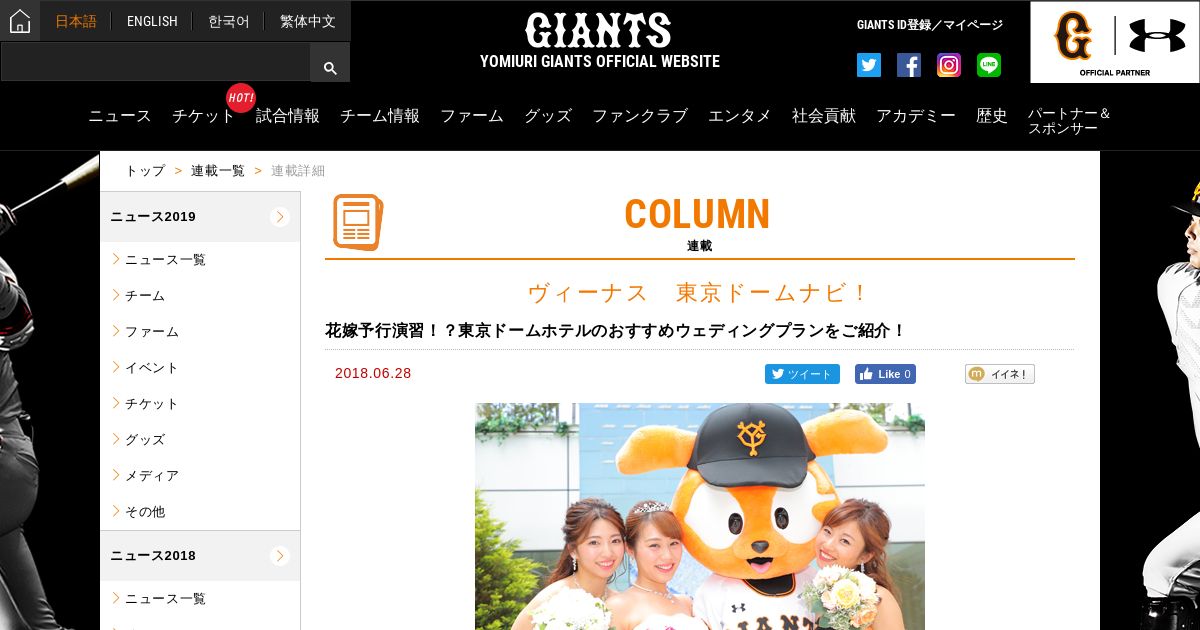Switch language to 한국어
1200x630 pixels.
point(229,21)
